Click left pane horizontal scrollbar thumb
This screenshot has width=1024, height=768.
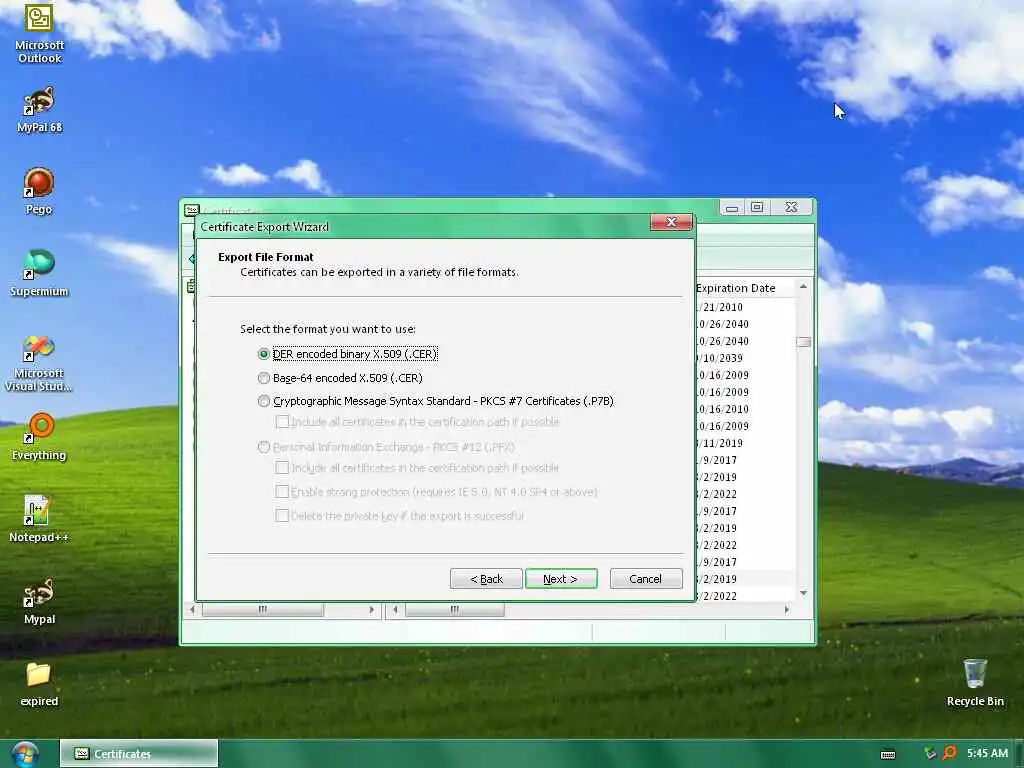(263, 610)
